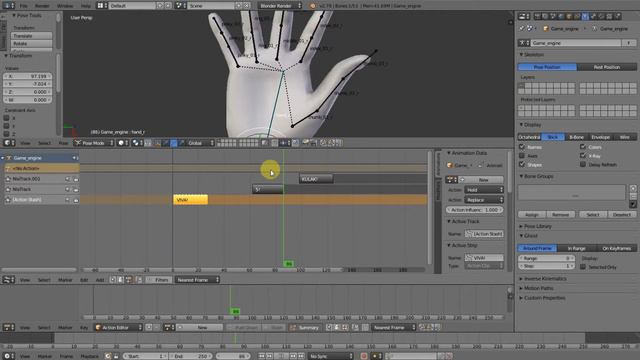
Task: Open Playback menu in timeline header
Action: click(89, 356)
